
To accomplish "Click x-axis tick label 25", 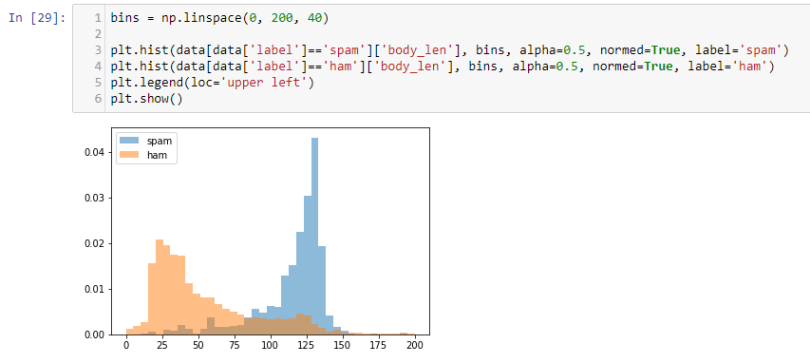I will [x=163, y=346].
